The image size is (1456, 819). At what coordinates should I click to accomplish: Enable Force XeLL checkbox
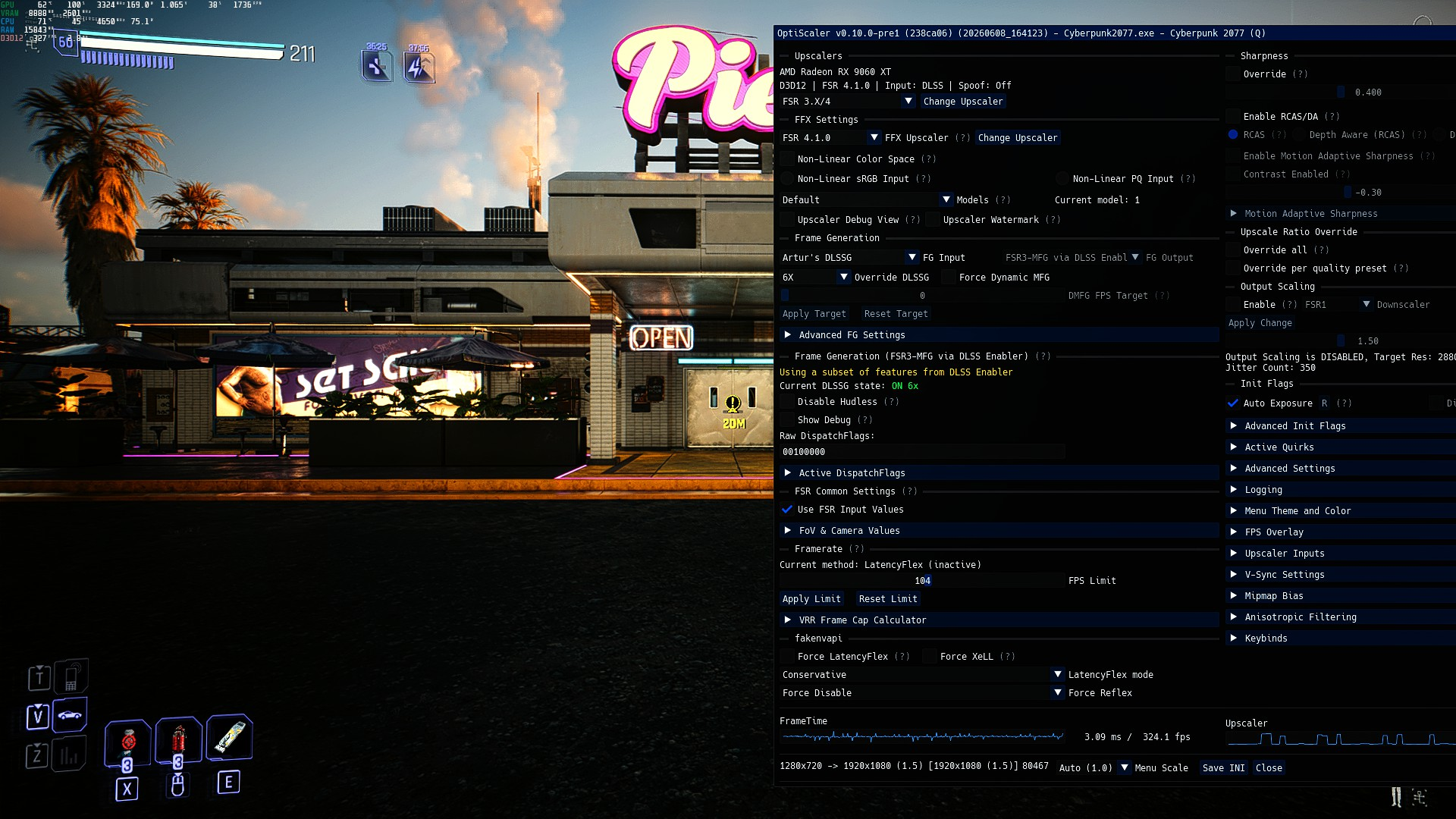coord(930,657)
